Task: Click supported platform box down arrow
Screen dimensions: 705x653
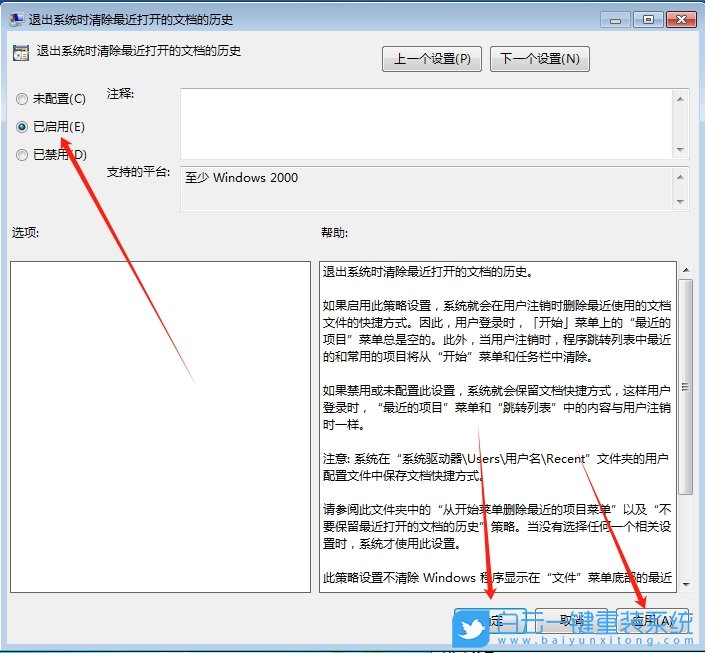Action: point(680,201)
